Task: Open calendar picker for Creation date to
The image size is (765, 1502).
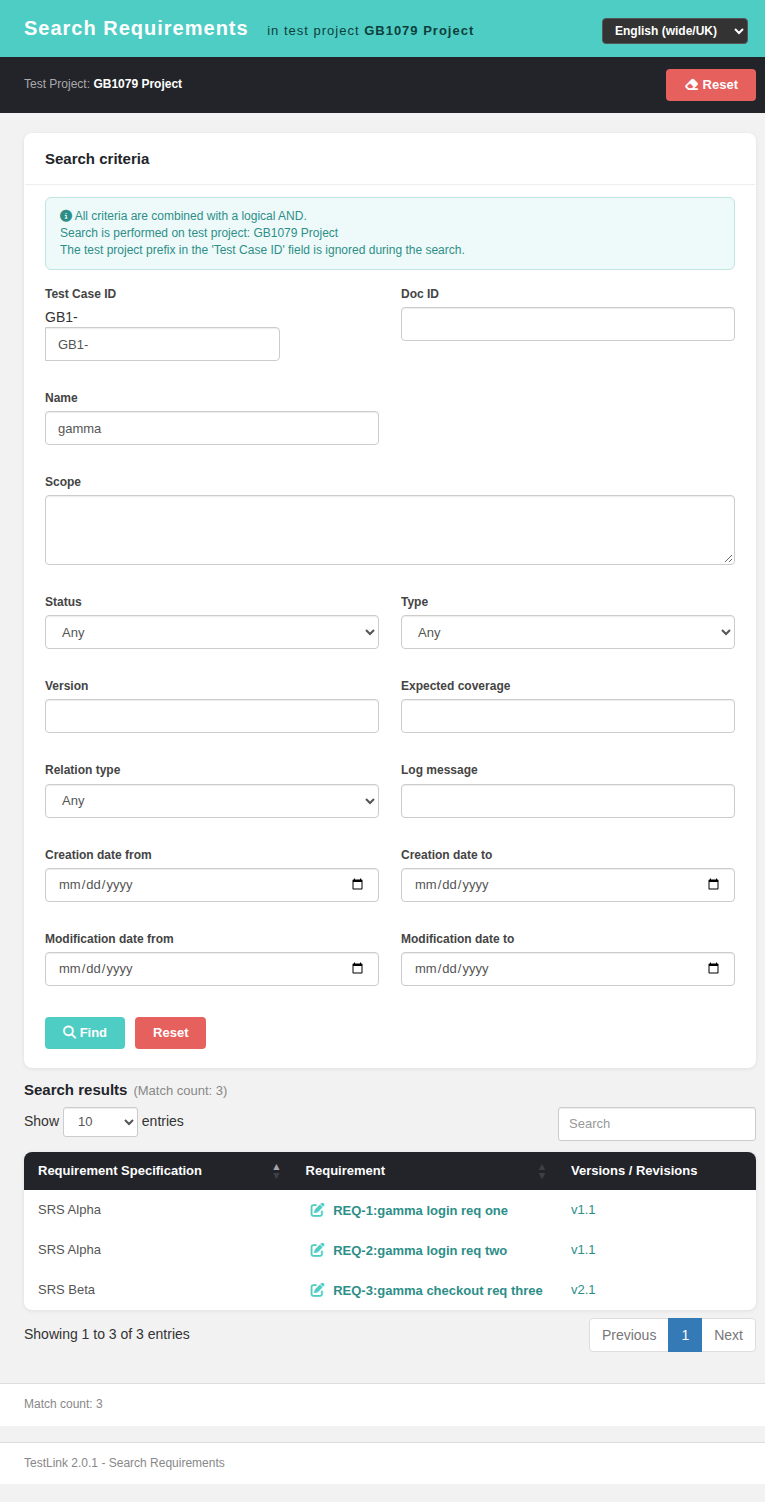Action: pyautogui.click(x=714, y=885)
